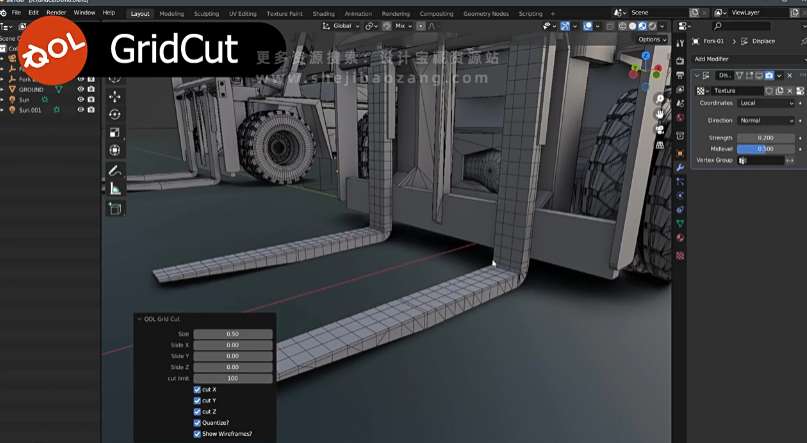The width and height of the screenshot is (807, 443).
Task: Toggle the cut Y checkbox
Action: tap(197, 400)
